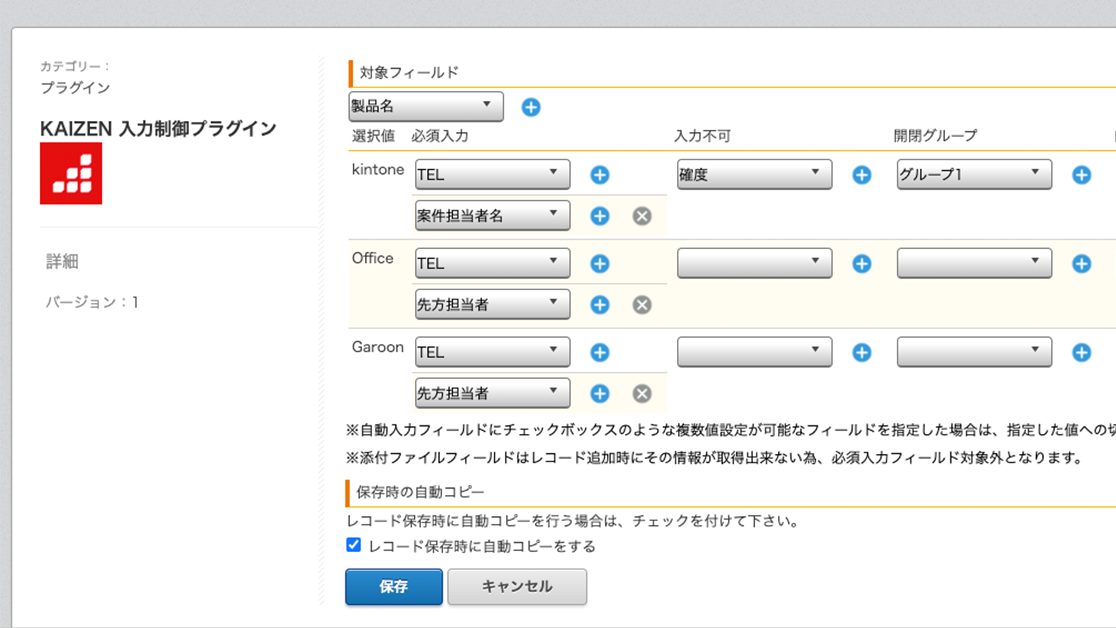The image size is (1116, 628).
Task: Click the 入力不可 column header
Action: point(702,136)
